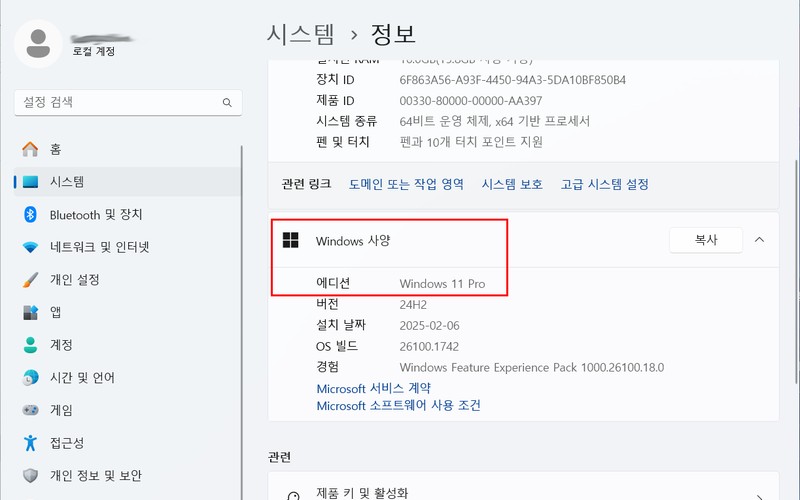Click Windows Feature Experience Pack value
The image size is (800, 500).
pyautogui.click(x=532, y=367)
